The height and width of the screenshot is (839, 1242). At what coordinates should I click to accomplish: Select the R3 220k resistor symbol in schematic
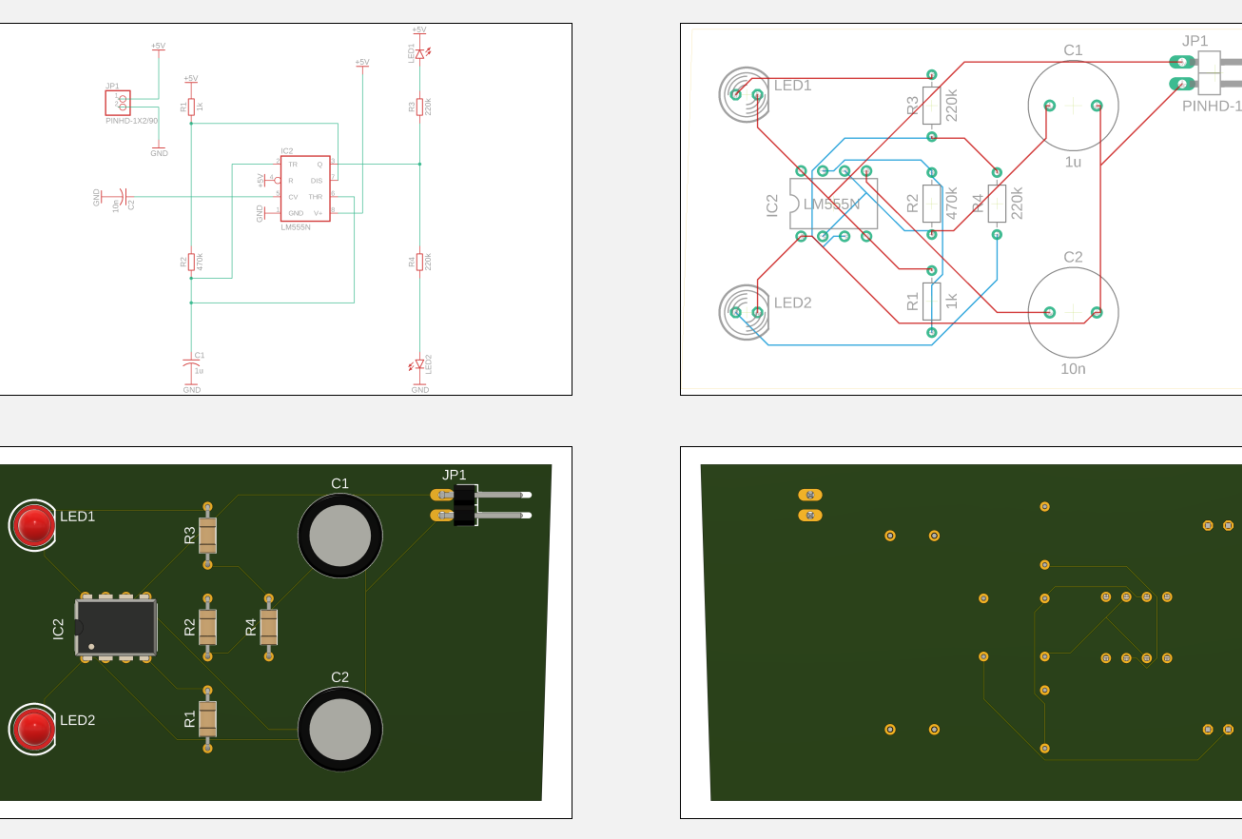pos(420,106)
